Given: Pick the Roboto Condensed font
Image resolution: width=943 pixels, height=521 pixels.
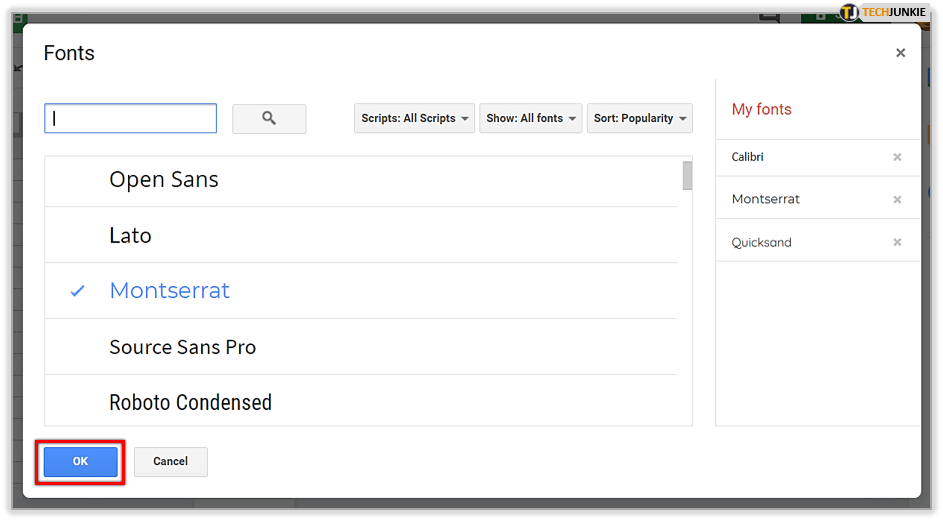Looking at the screenshot, I should point(191,402).
